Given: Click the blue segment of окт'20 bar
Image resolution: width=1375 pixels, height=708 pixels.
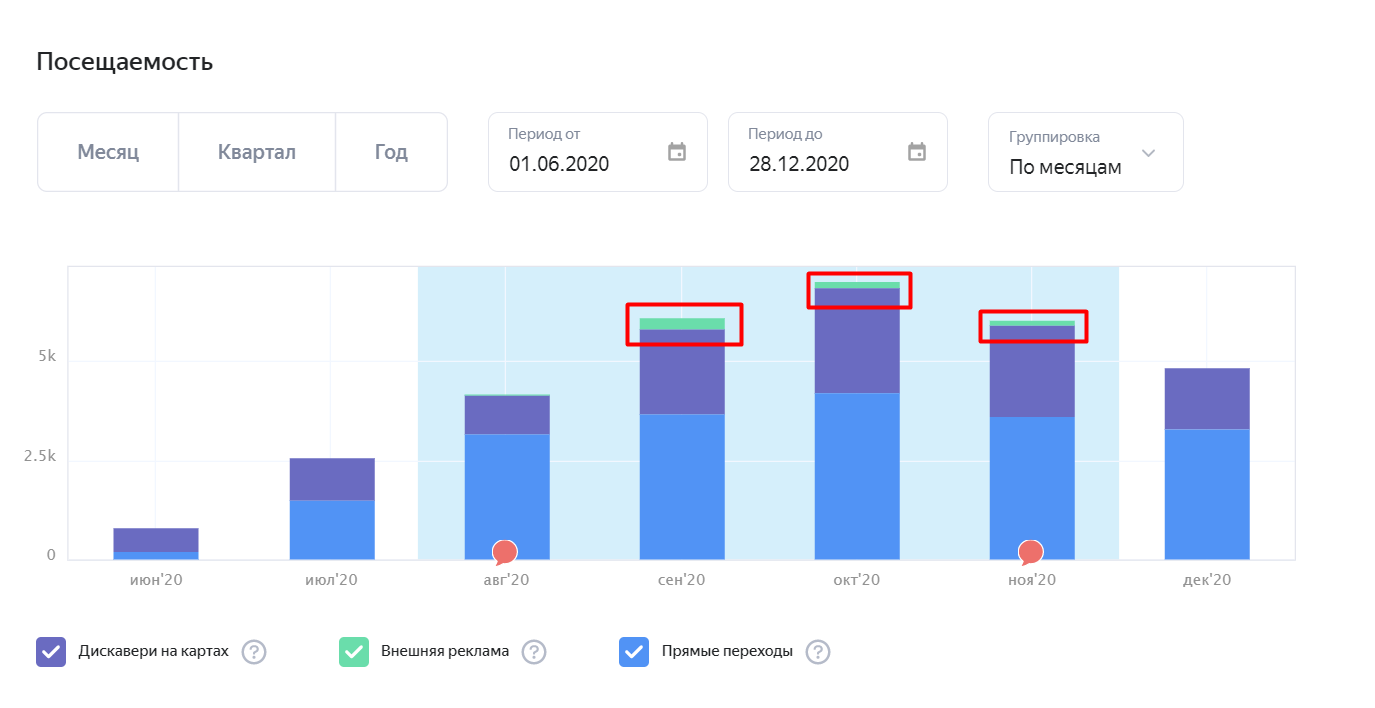Looking at the screenshot, I should [857, 475].
